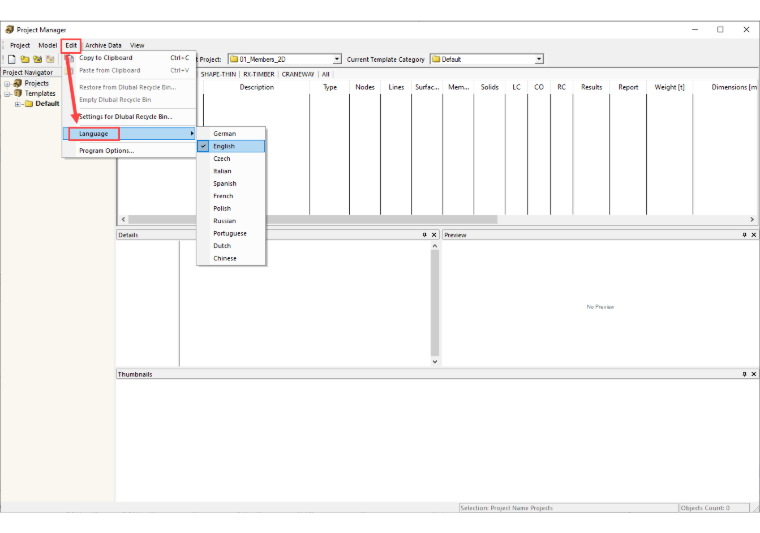Close the Details panel

[x=434, y=235]
